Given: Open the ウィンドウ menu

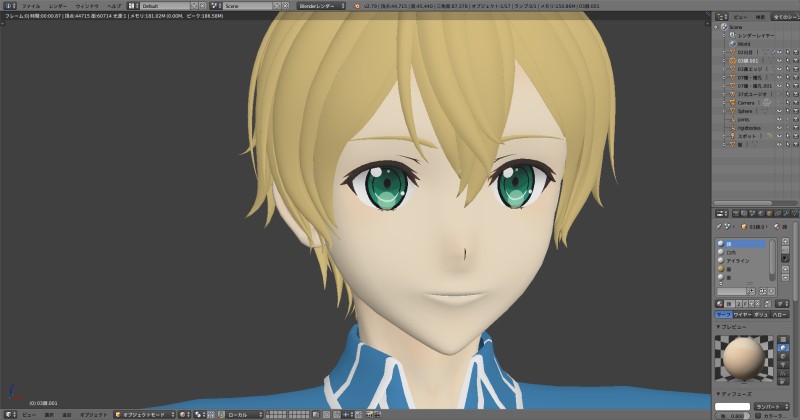Looking at the screenshot, I should (87, 6).
